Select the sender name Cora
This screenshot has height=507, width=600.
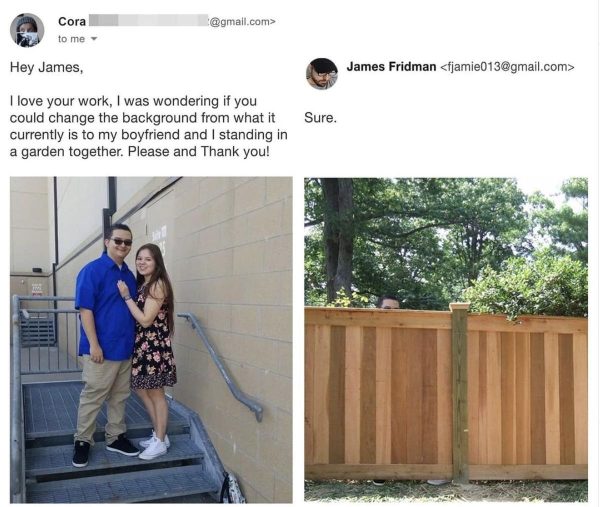72,21
